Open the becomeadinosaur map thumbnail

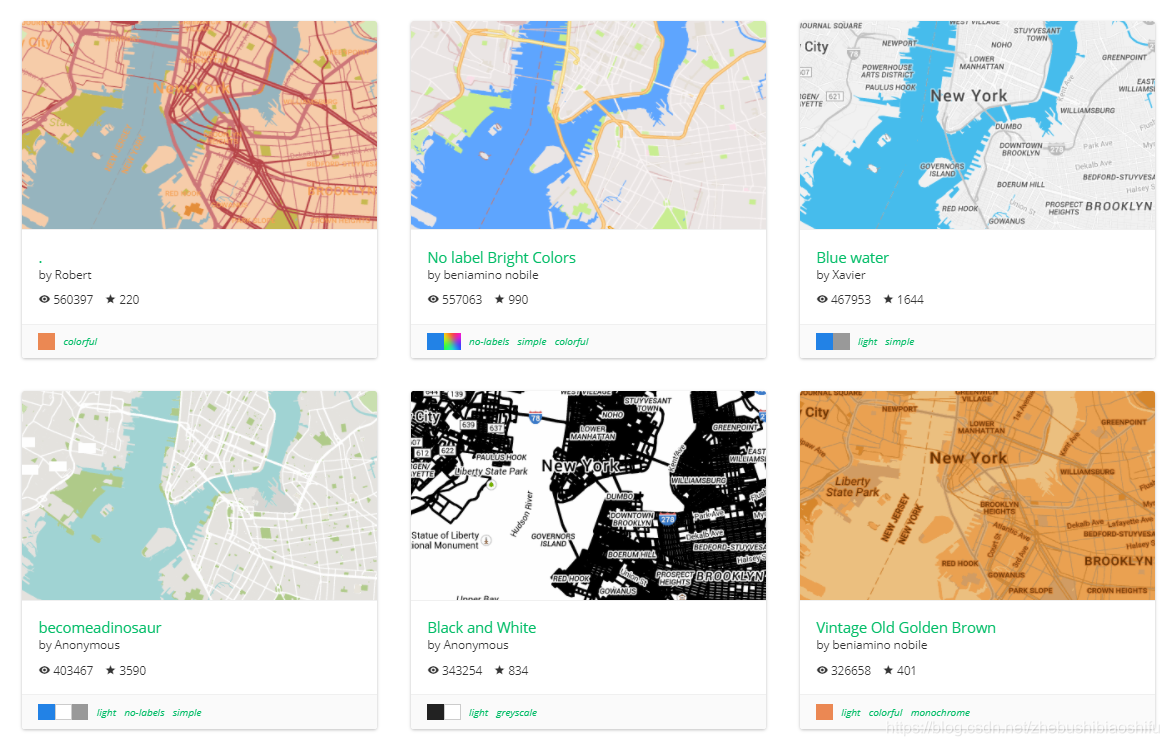[199, 496]
